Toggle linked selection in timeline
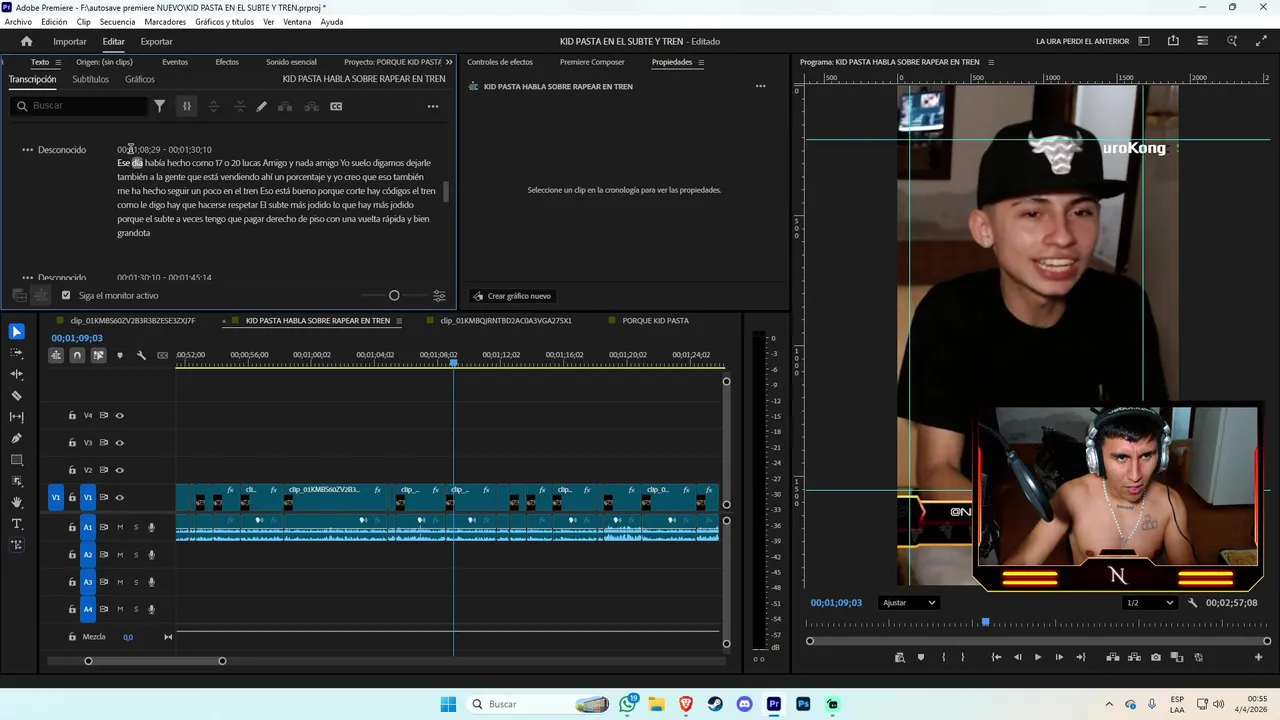The image size is (1280, 720). 98,355
